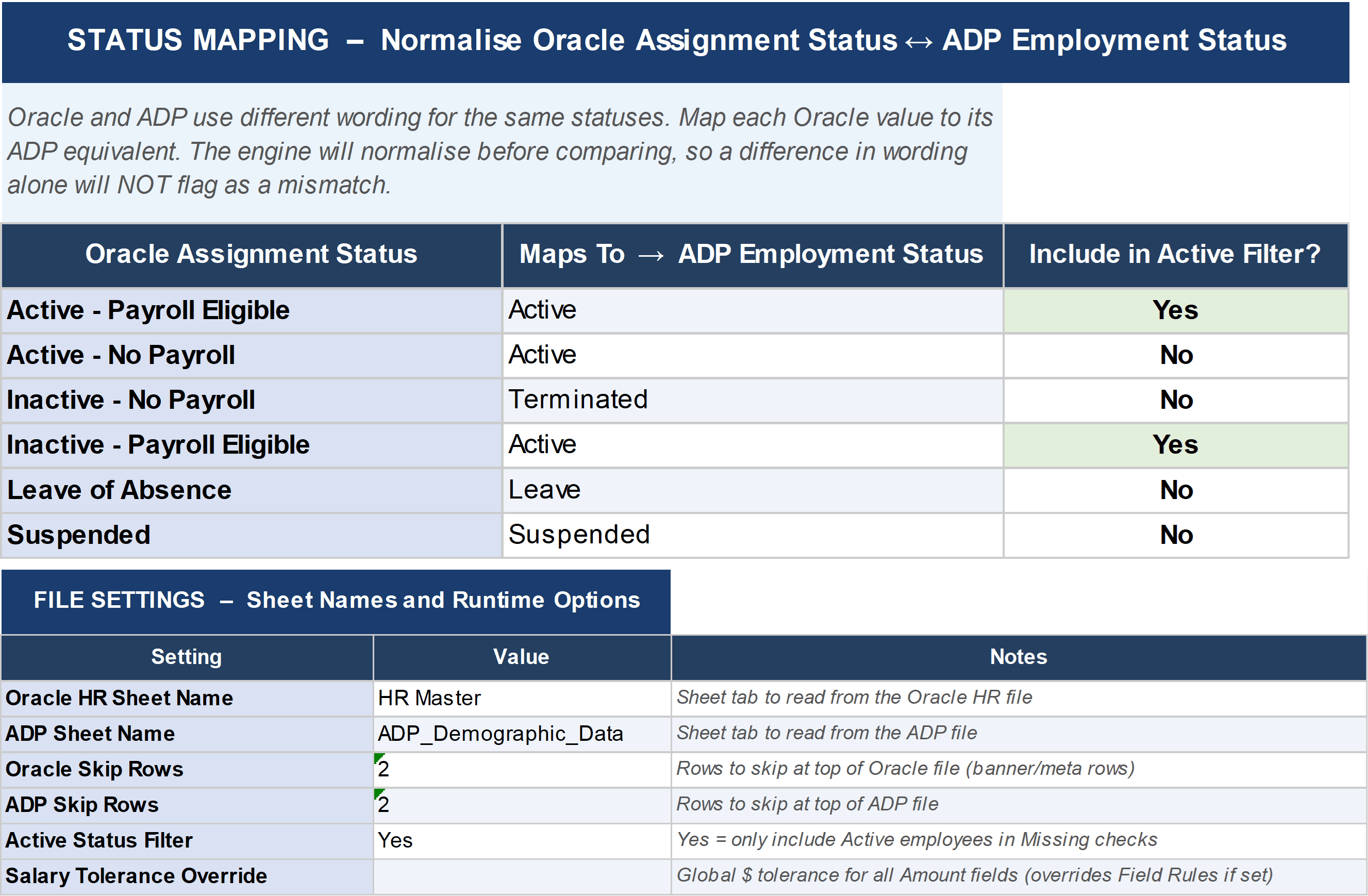Edit the Active Status Filter Yes value
The height and width of the screenshot is (896, 1368).
click(x=522, y=841)
